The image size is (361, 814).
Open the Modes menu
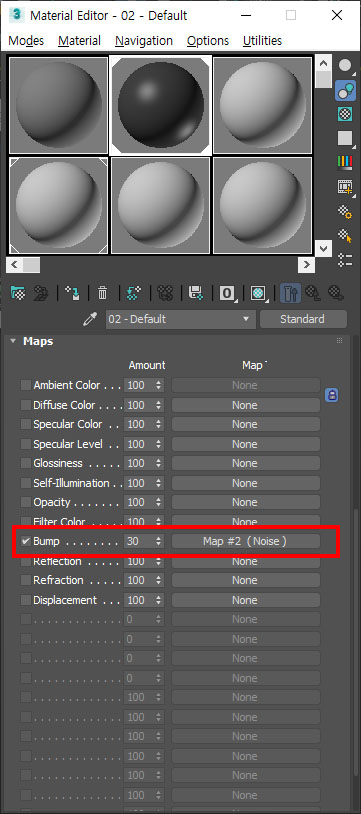tap(26, 40)
